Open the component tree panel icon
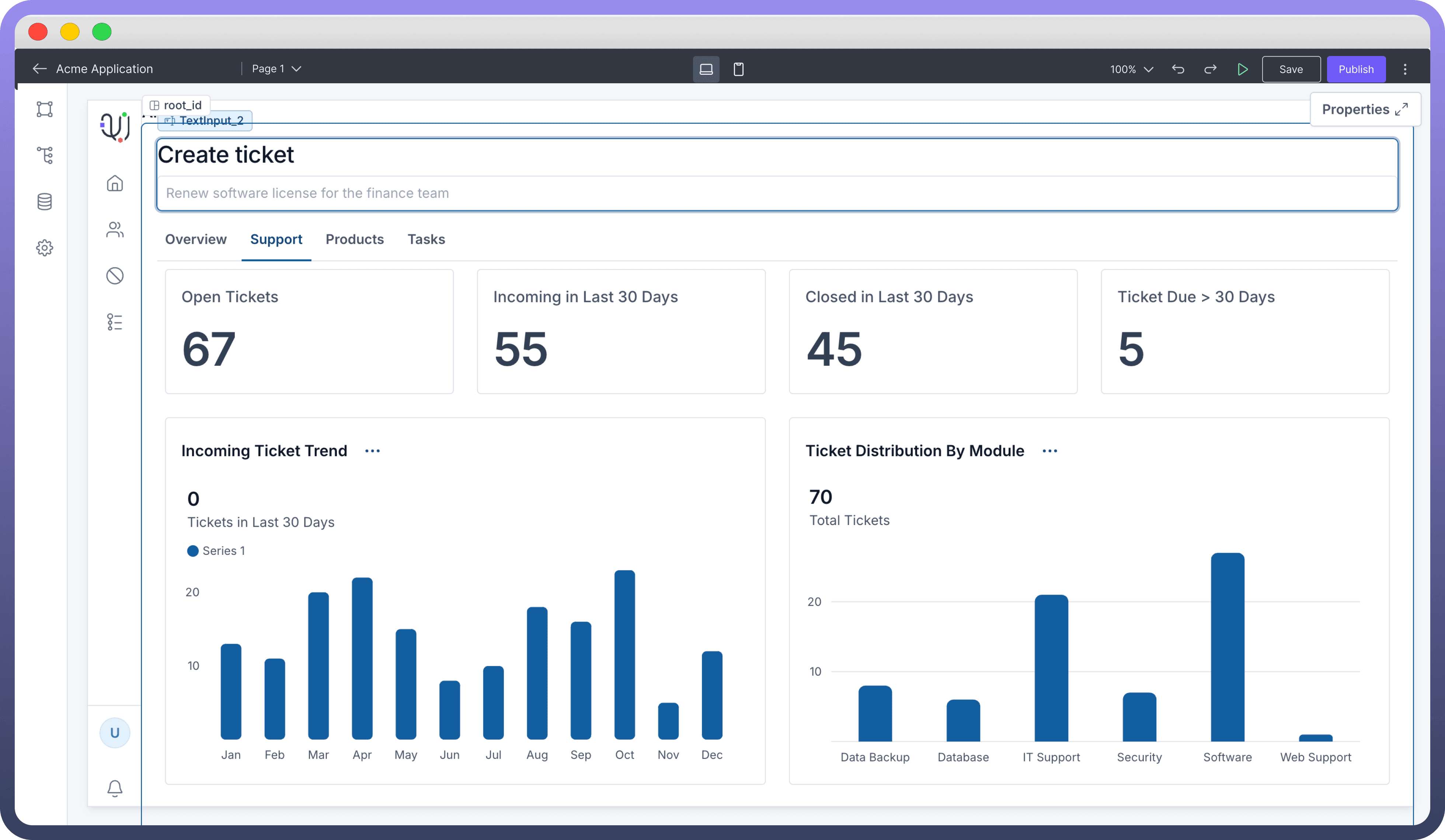This screenshot has width=1445, height=840. pos(45,155)
